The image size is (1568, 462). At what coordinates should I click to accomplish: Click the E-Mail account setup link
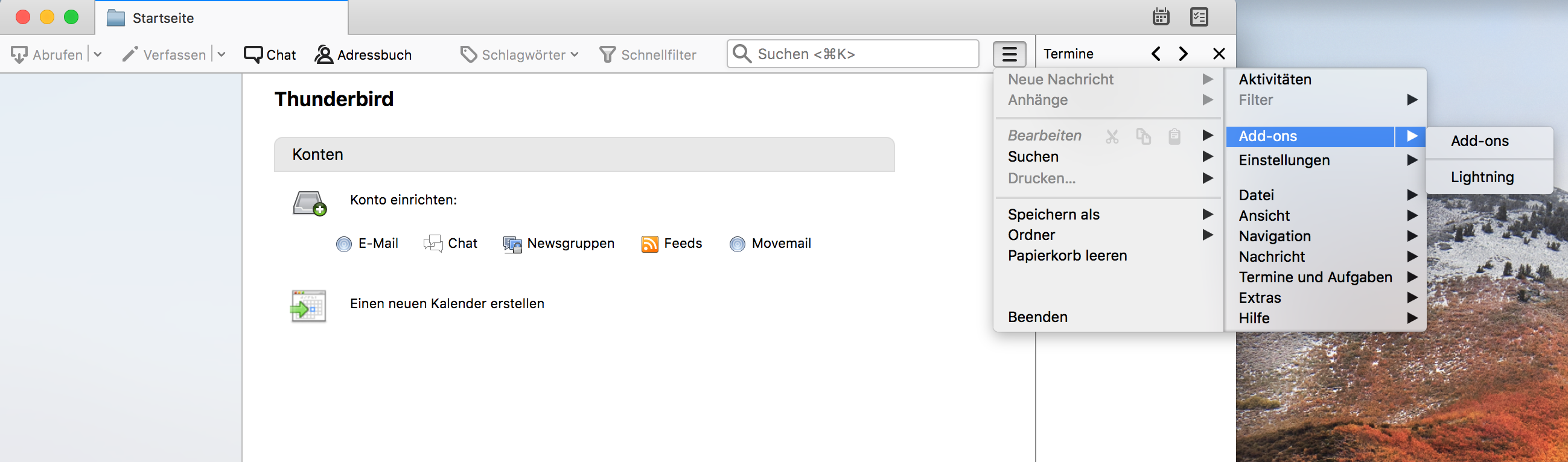[377, 244]
